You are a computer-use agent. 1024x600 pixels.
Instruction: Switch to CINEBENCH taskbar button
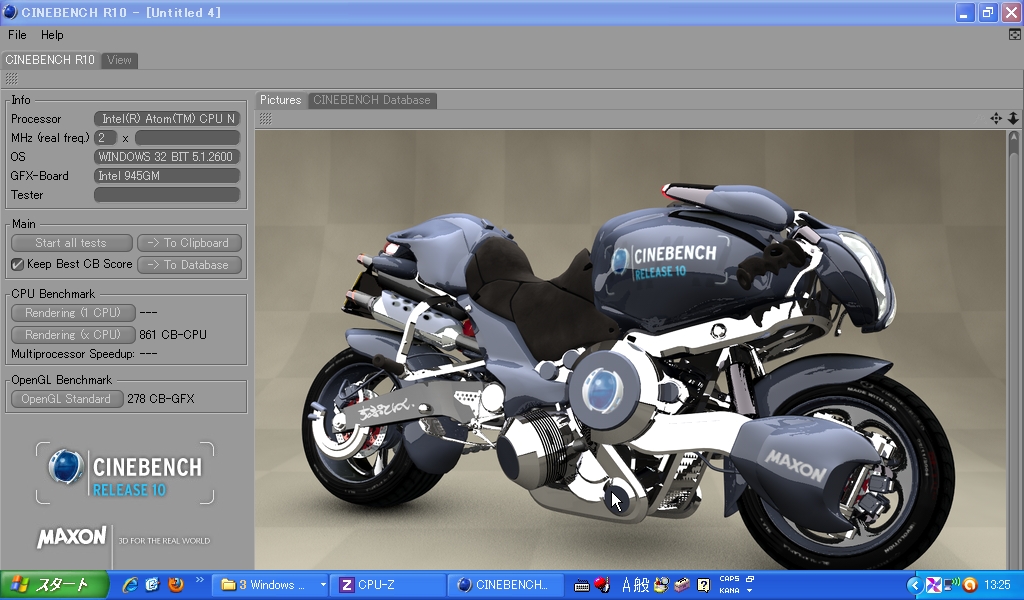coord(505,585)
